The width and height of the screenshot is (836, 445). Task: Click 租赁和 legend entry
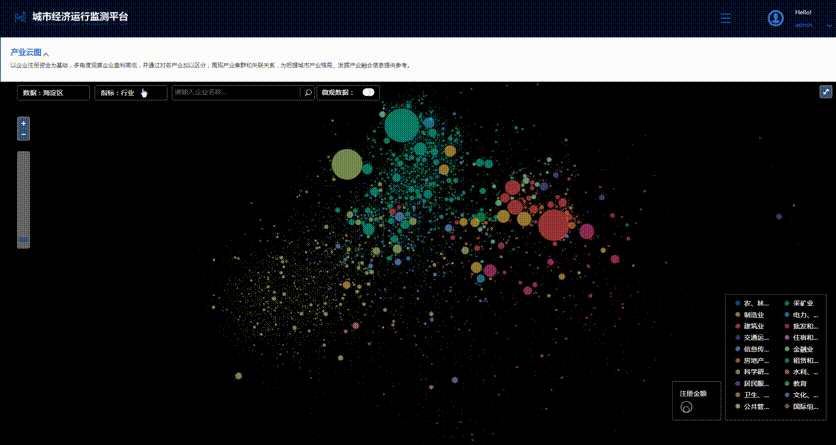(801, 361)
